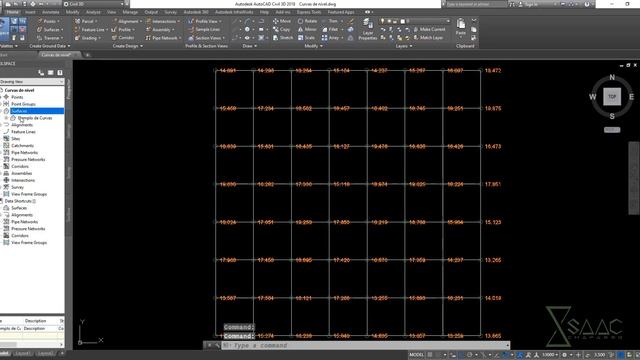Toggle the layer on/off lightbulb in Layers panel
Viewport: 640px width, 360px height.
(x=382, y=21)
